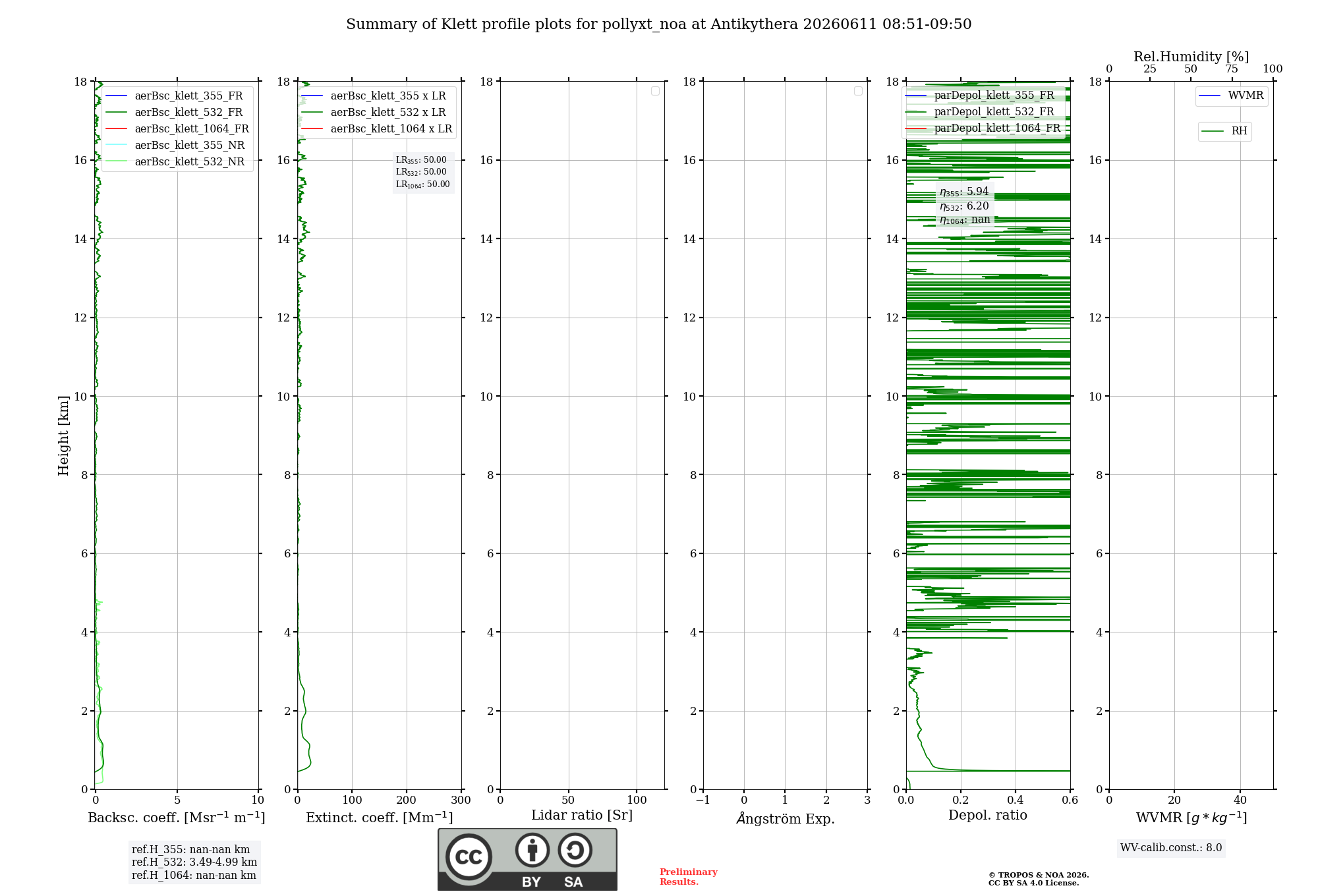Viewport: 1318px width, 896px height.
Task: Click the ref.H_355: nan-nan km text
Action: click(191, 850)
